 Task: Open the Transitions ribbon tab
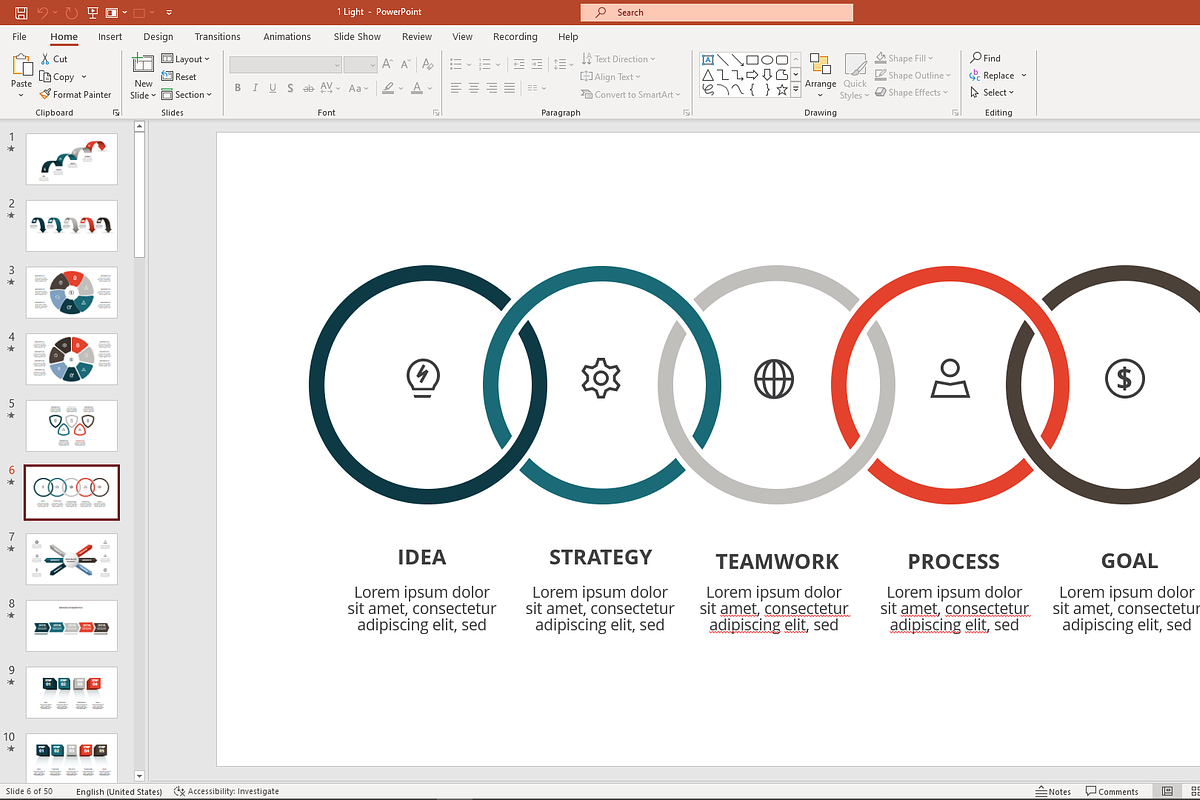[x=217, y=37]
